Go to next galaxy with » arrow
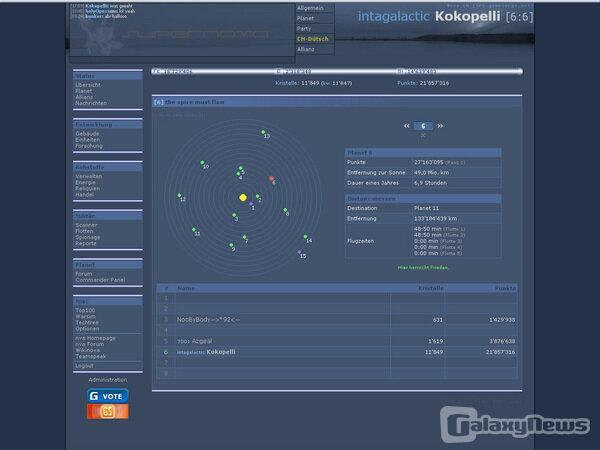 pos(440,126)
